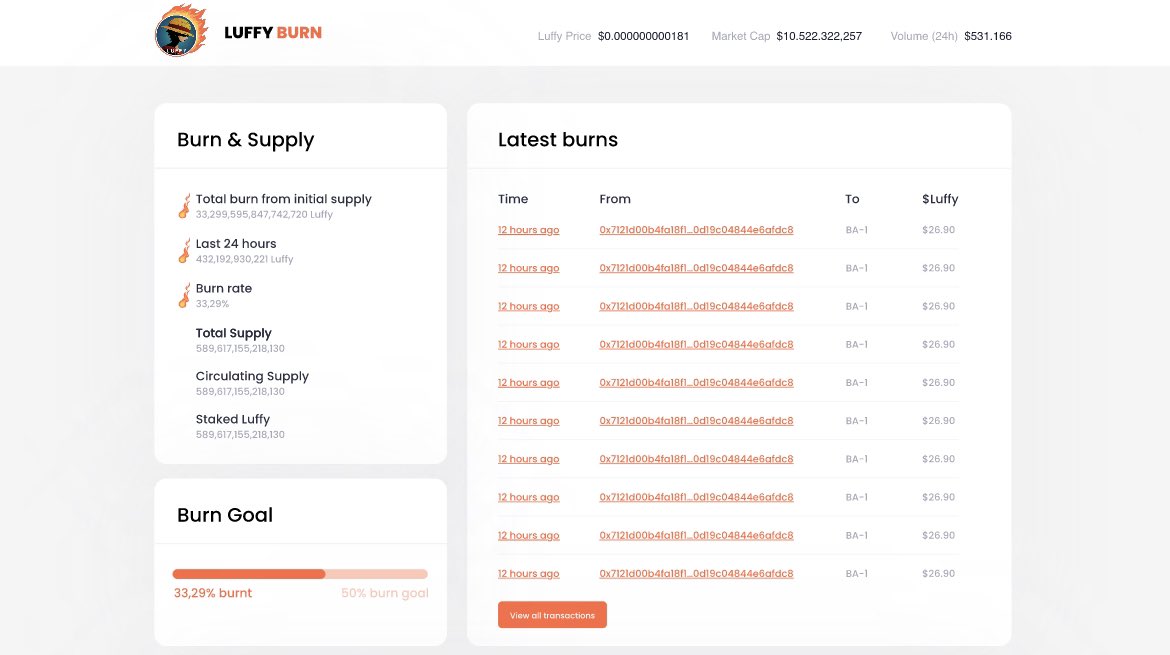This screenshot has height=655, width=1170.
Task: Click the Latest burns heading
Action: tap(557, 140)
